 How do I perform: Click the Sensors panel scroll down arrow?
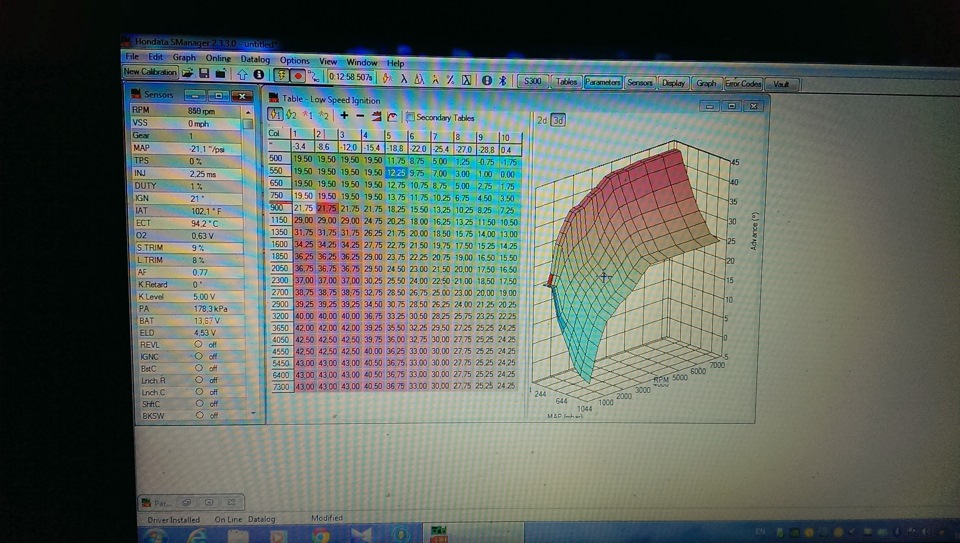[x=253, y=414]
